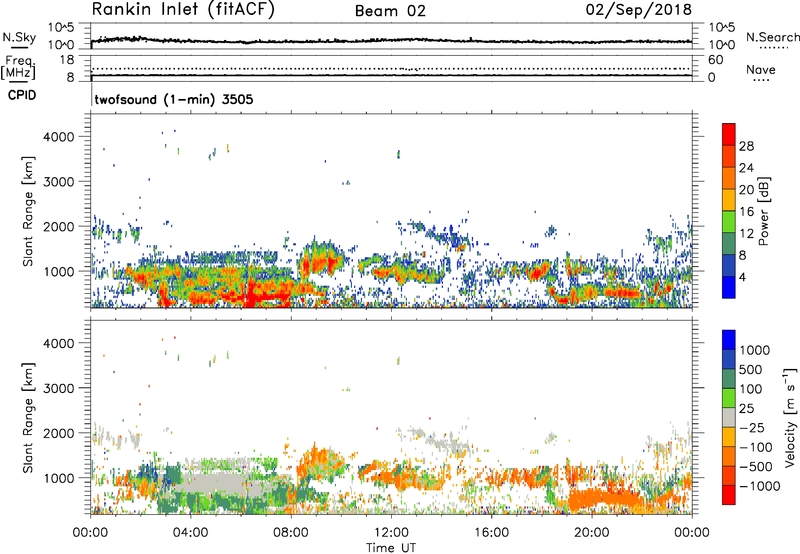Pick the Velocity colorbar segment between 100 and 500
Viewport: 800px width, 554px height.
(729, 379)
